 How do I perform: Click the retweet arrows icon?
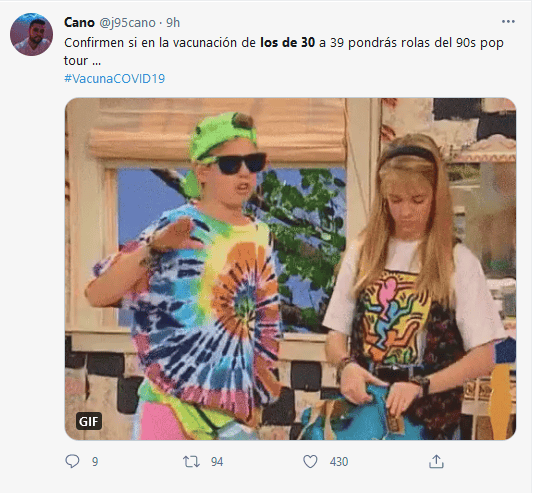pos(191,462)
